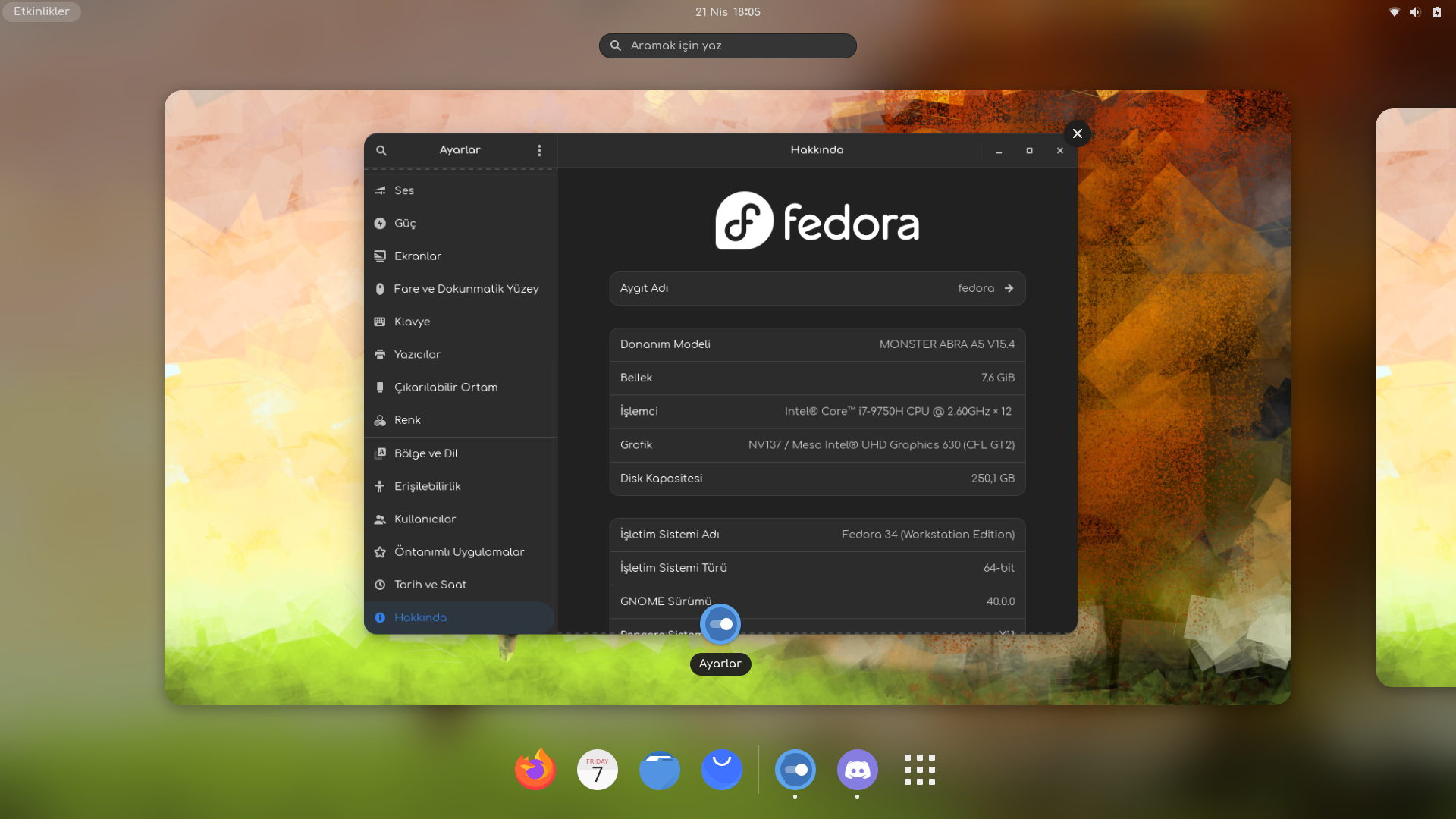Viewport: 1456px width, 819px height.
Task: Click the clock date in top bar
Action: [727, 12]
